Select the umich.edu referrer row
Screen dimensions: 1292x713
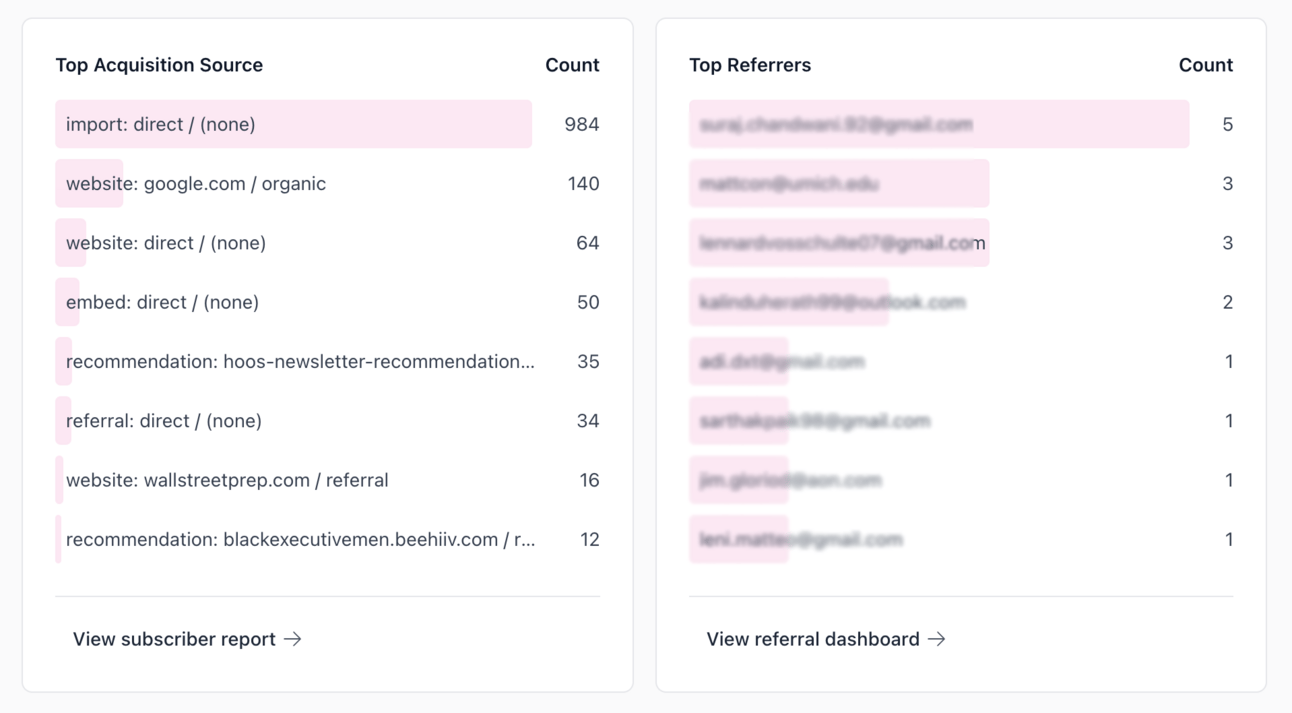pos(961,183)
